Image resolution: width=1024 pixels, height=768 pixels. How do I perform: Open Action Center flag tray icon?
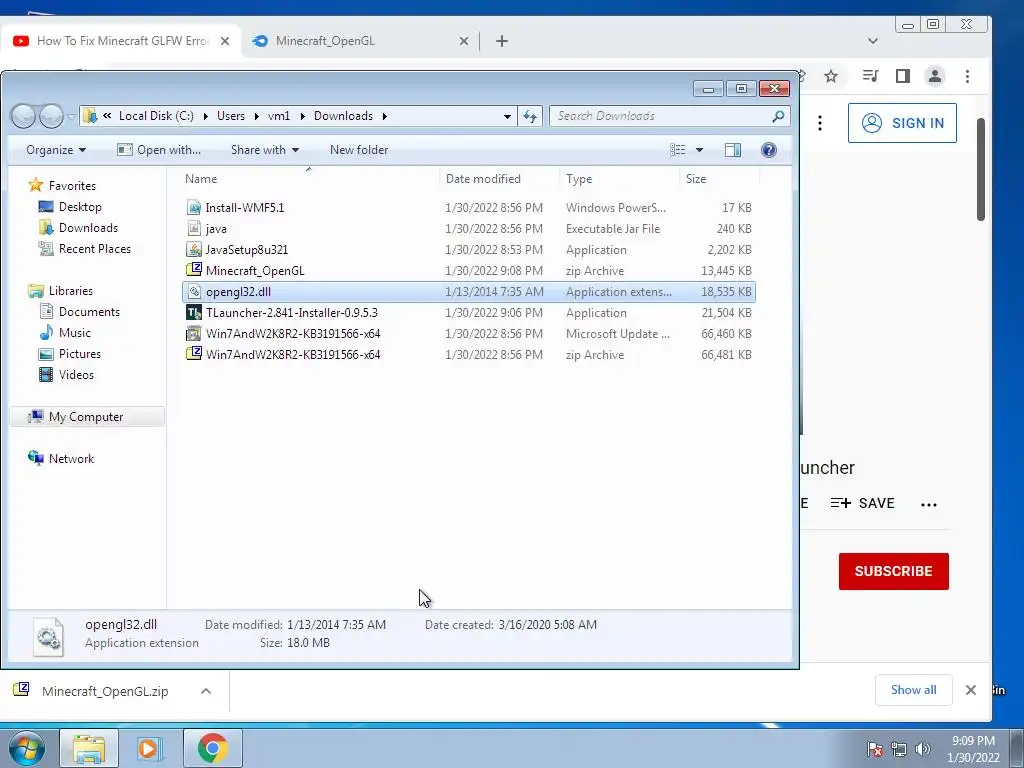pyautogui.click(x=875, y=749)
